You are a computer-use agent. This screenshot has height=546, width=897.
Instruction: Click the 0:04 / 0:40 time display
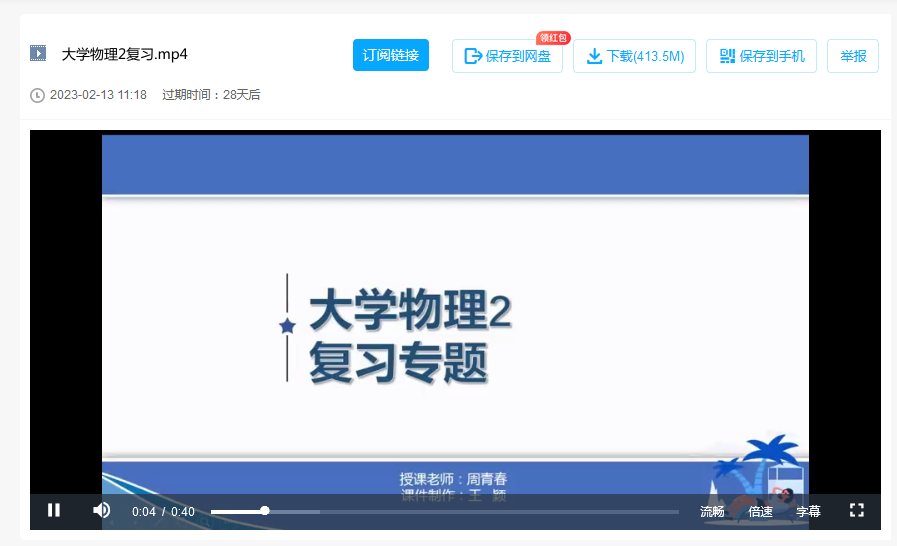pyautogui.click(x=163, y=511)
